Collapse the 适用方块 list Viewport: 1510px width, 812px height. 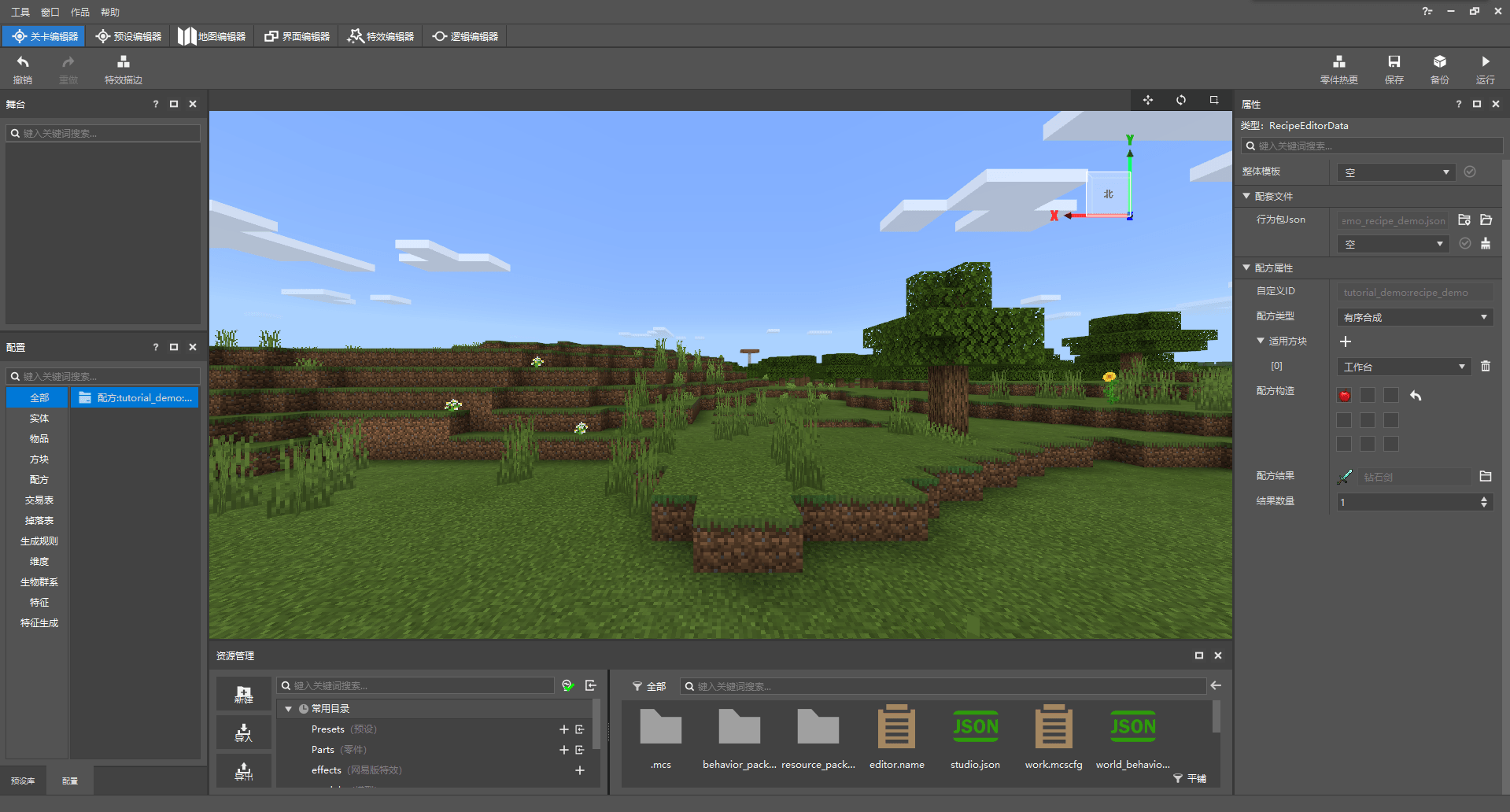(1261, 341)
